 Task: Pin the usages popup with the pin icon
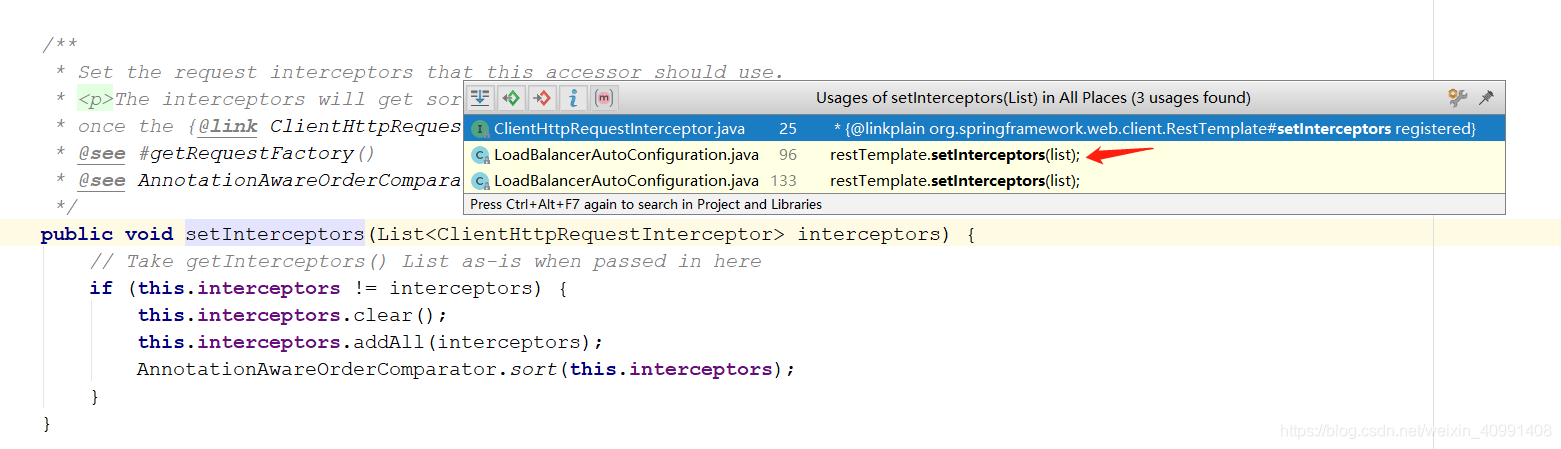tap(1487, 98)
